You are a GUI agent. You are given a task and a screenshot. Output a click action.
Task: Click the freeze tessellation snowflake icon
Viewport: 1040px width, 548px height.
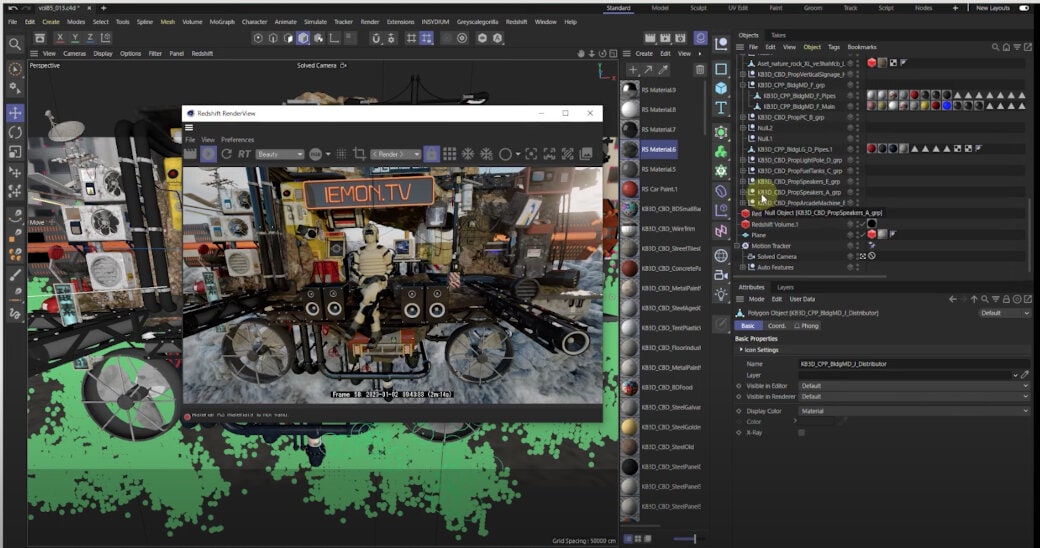[468, 154]
